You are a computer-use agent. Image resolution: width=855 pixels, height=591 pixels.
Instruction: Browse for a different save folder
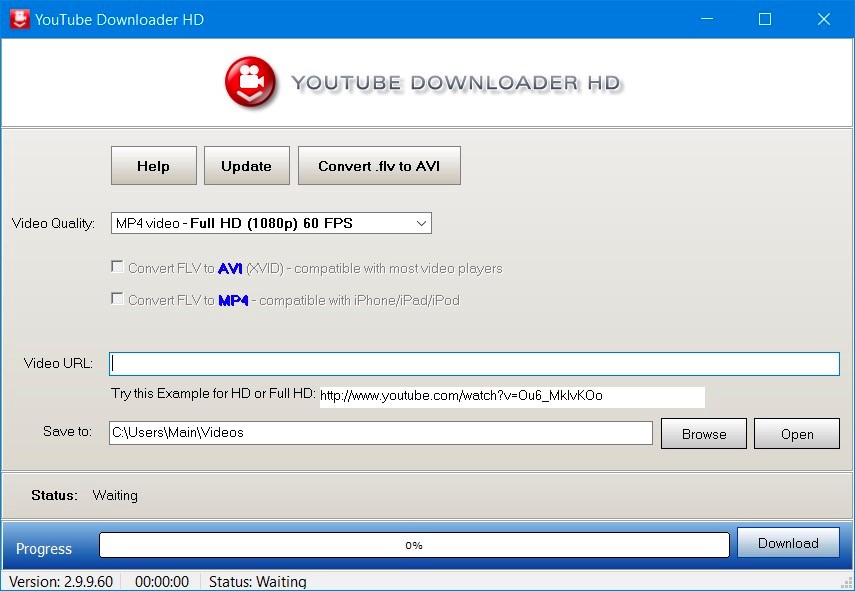(703, 433)
